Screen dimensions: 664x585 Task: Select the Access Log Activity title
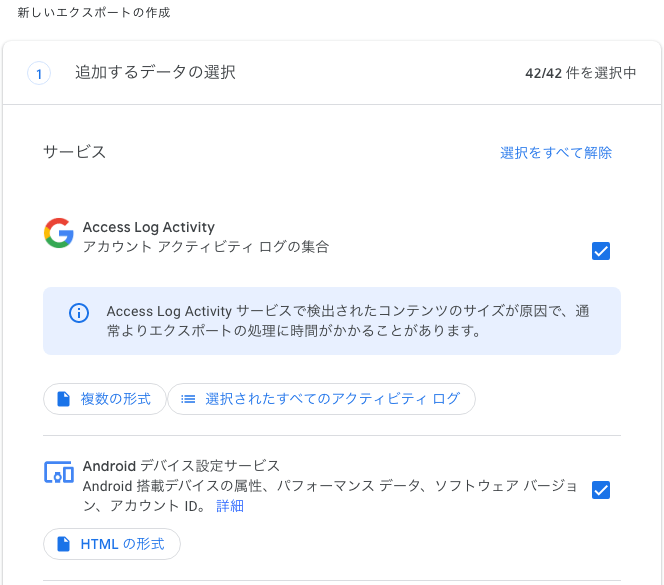click(x=149, y=227)
